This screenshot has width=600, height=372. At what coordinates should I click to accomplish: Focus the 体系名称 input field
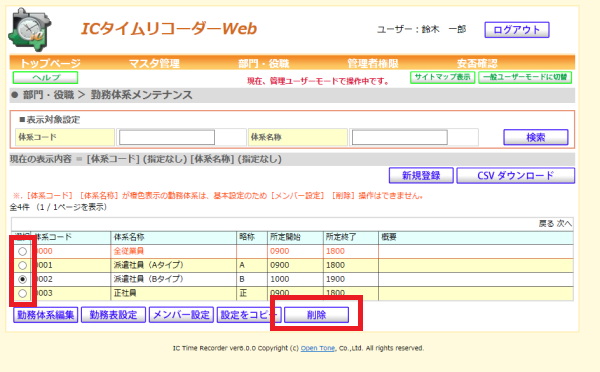pyautogui.click(x=400, y=137)
